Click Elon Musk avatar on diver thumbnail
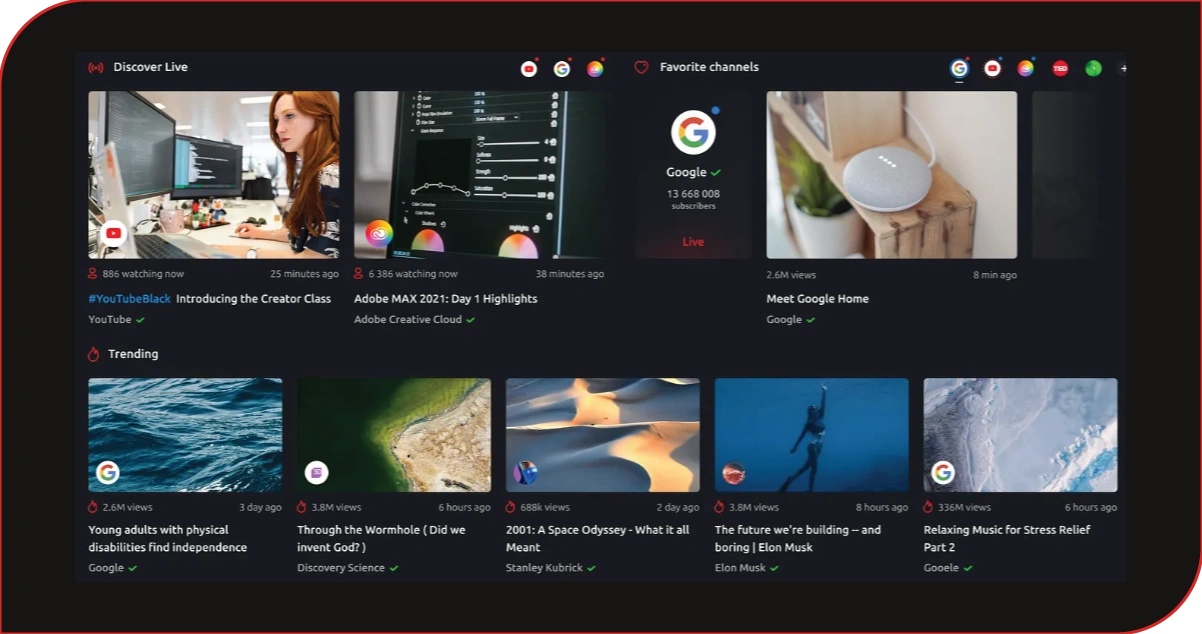The width and height of the screenshot is (1202, 634). [734, 472]
